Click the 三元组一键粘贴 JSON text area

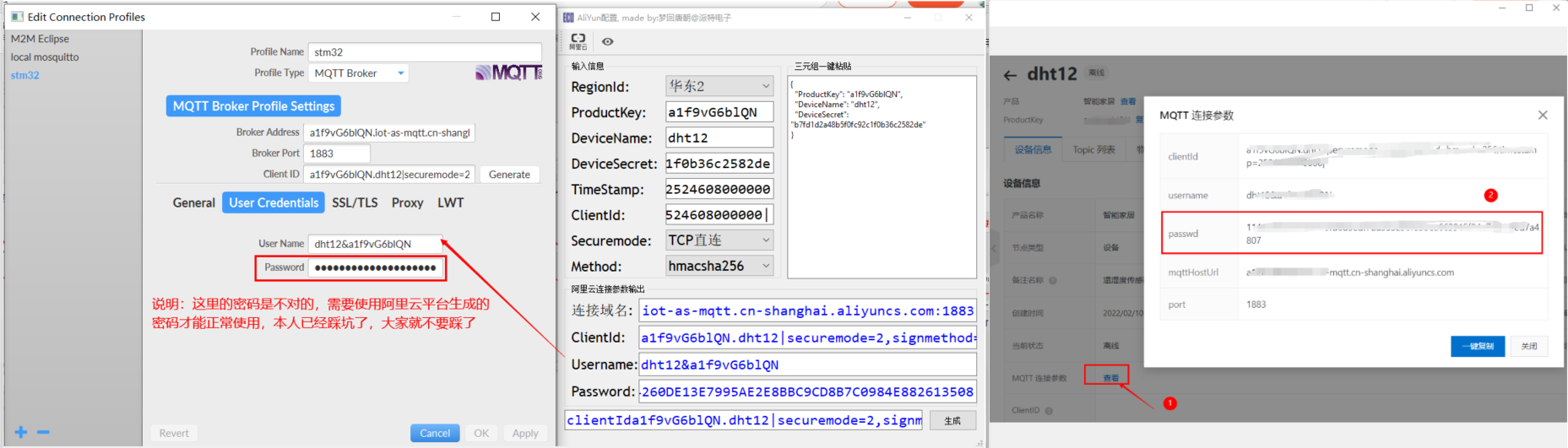882,177
